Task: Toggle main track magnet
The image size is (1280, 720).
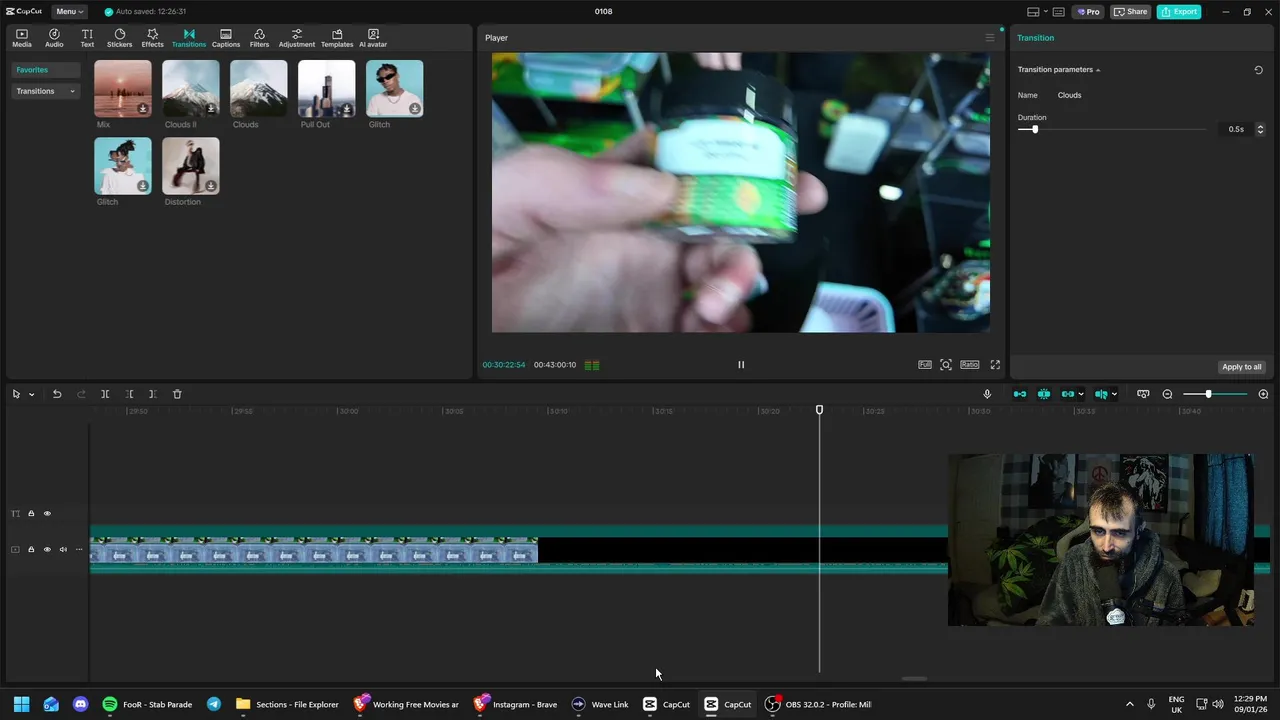Action: point(1020,394)
